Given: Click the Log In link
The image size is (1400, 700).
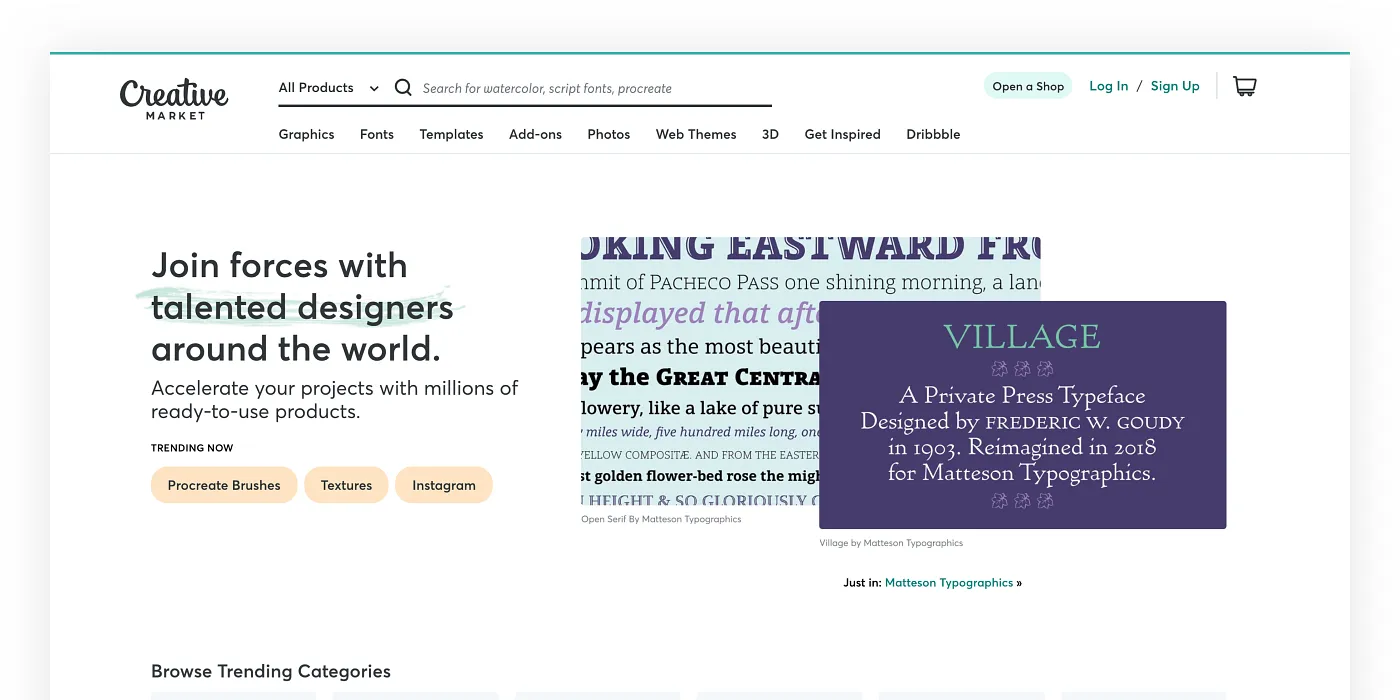Looking at the screenshot, I should pos(1108,86).
